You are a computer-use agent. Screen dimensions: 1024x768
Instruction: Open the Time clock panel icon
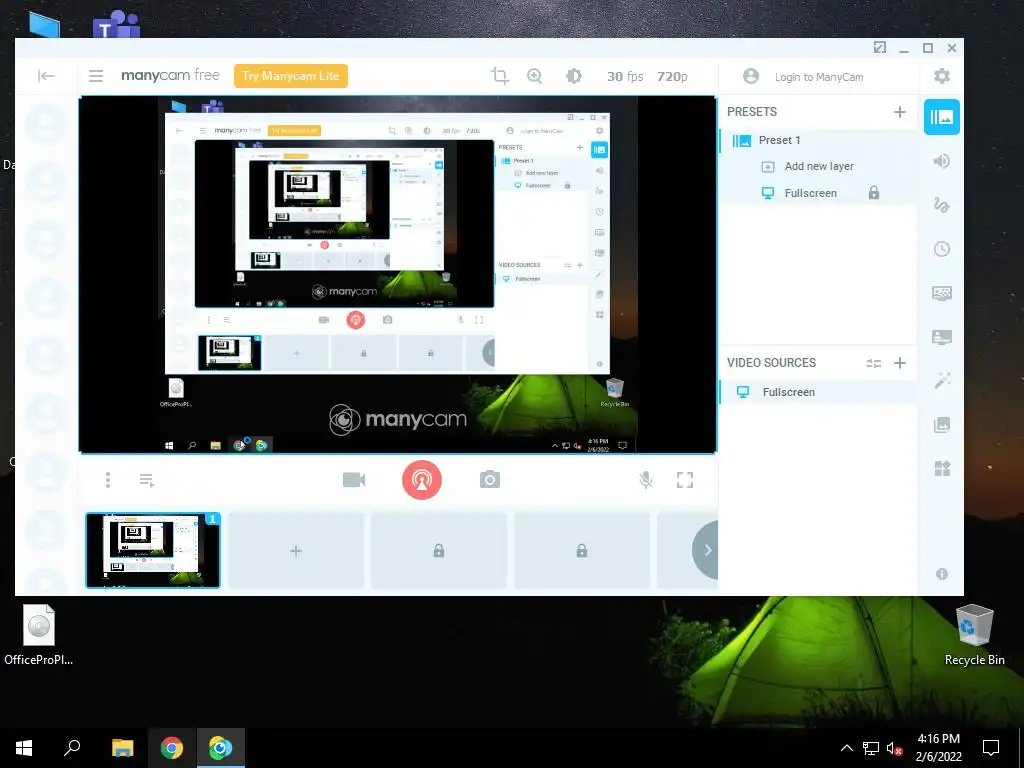point(942,249)
